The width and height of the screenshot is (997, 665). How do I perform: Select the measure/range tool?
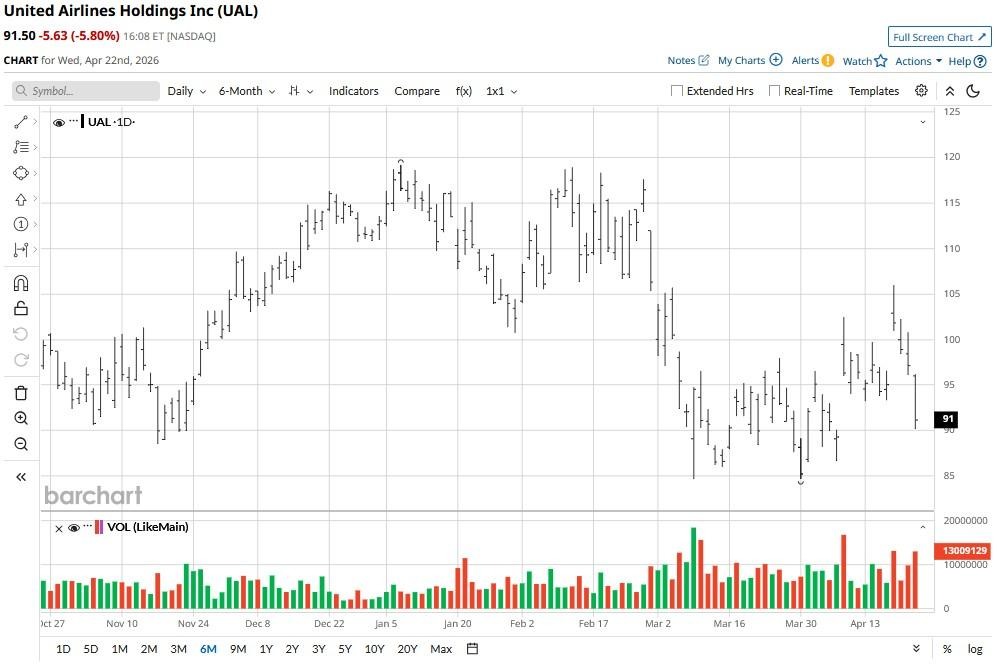pyautogui.click(x=20, y=250)
